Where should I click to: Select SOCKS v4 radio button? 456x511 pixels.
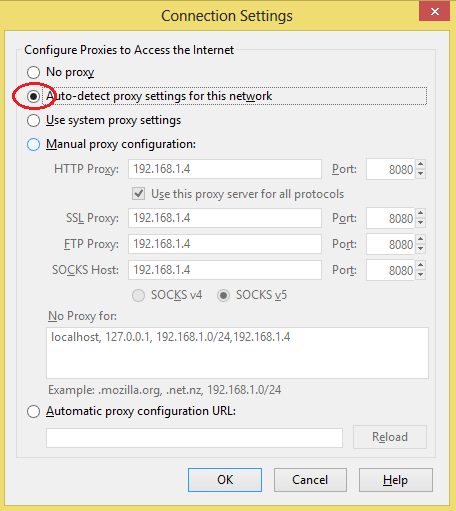[x=138, y=295]
